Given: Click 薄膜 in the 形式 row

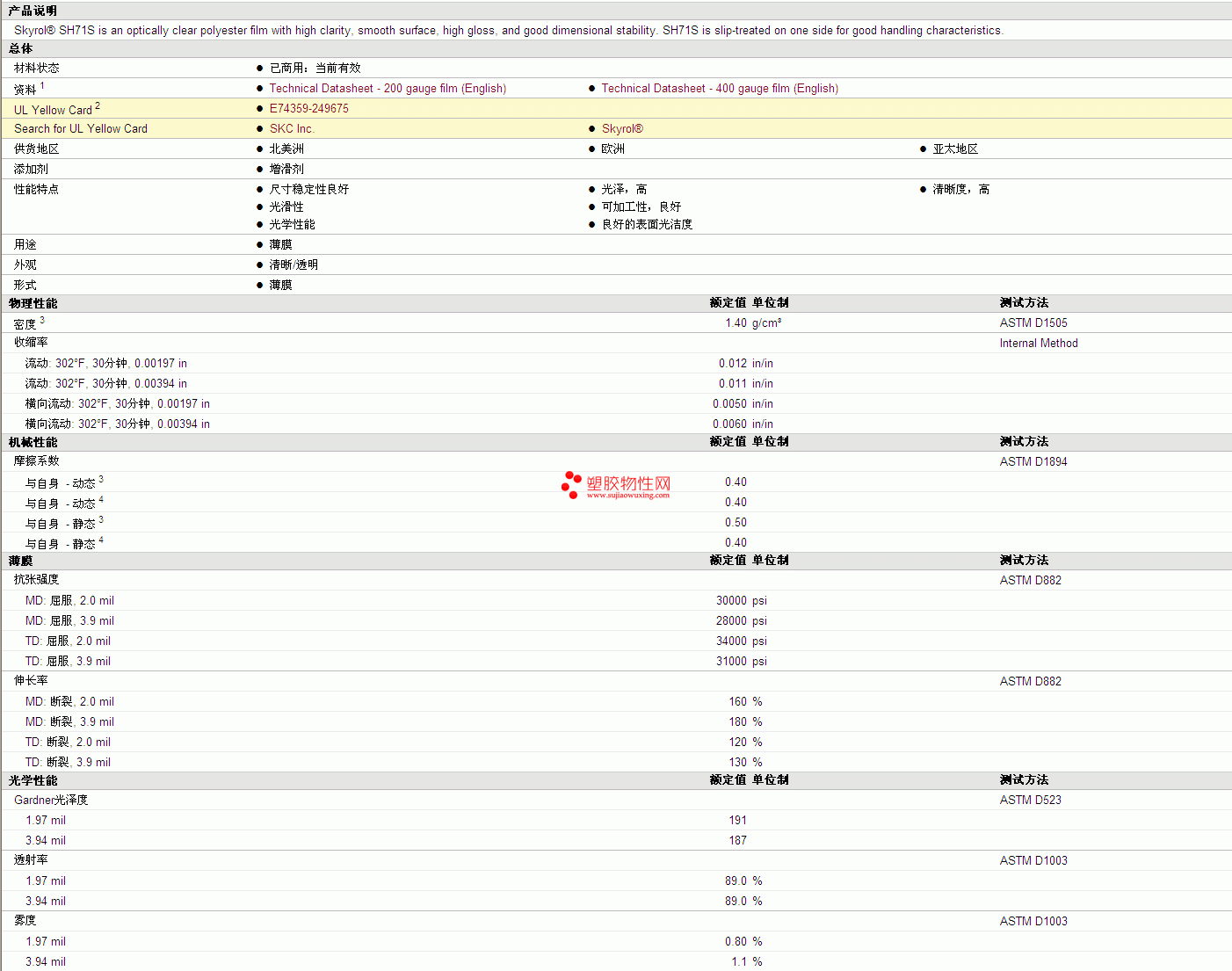Looking at the screenshot, I should (281, 285).
